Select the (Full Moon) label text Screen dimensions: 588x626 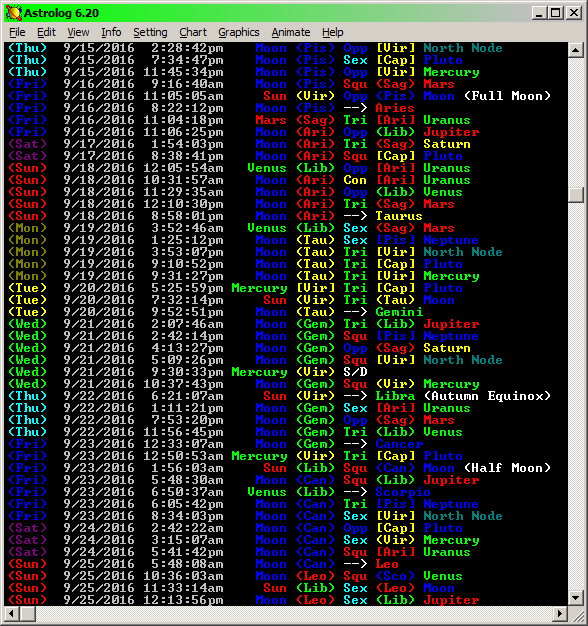point(507,96)
